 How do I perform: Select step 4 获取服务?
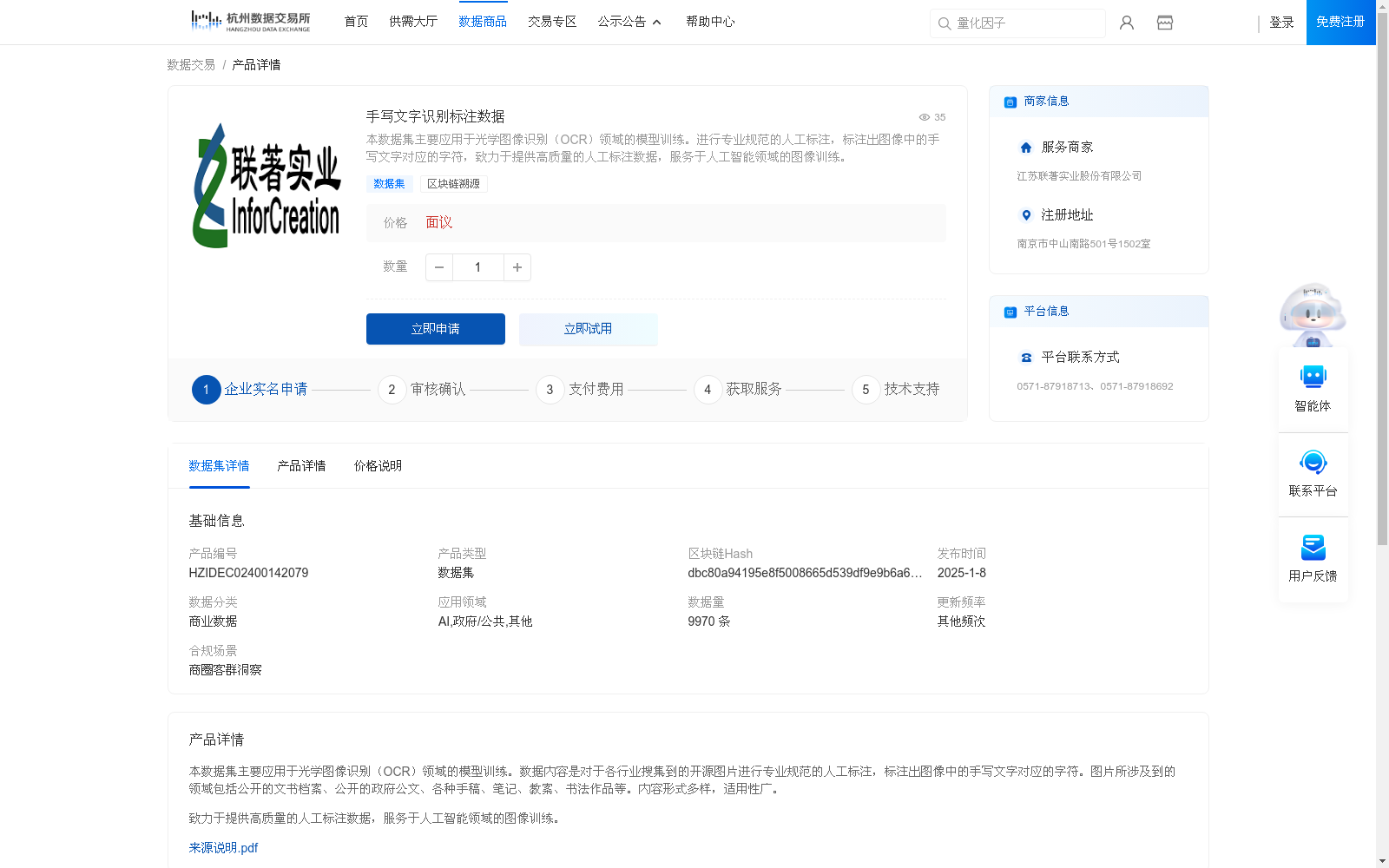point(738,390)
